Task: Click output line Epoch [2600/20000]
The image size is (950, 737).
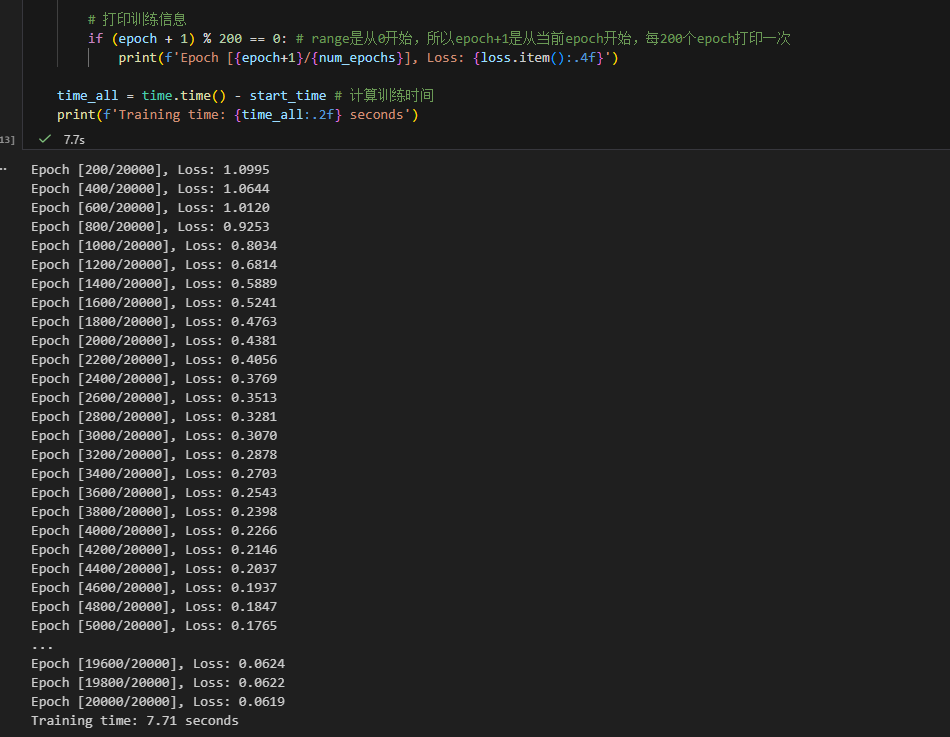Action: (154, 398)
